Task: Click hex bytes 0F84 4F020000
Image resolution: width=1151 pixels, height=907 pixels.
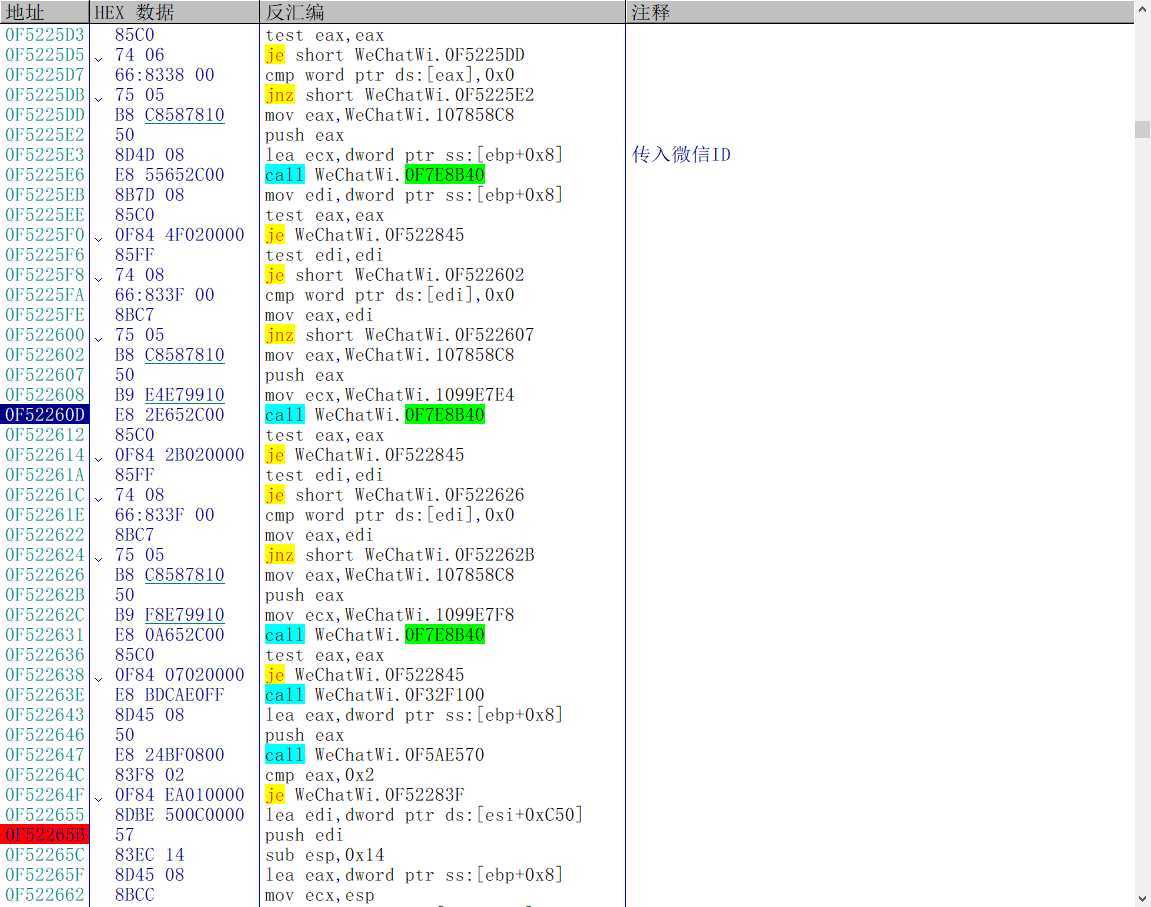Action: [179, 235]
